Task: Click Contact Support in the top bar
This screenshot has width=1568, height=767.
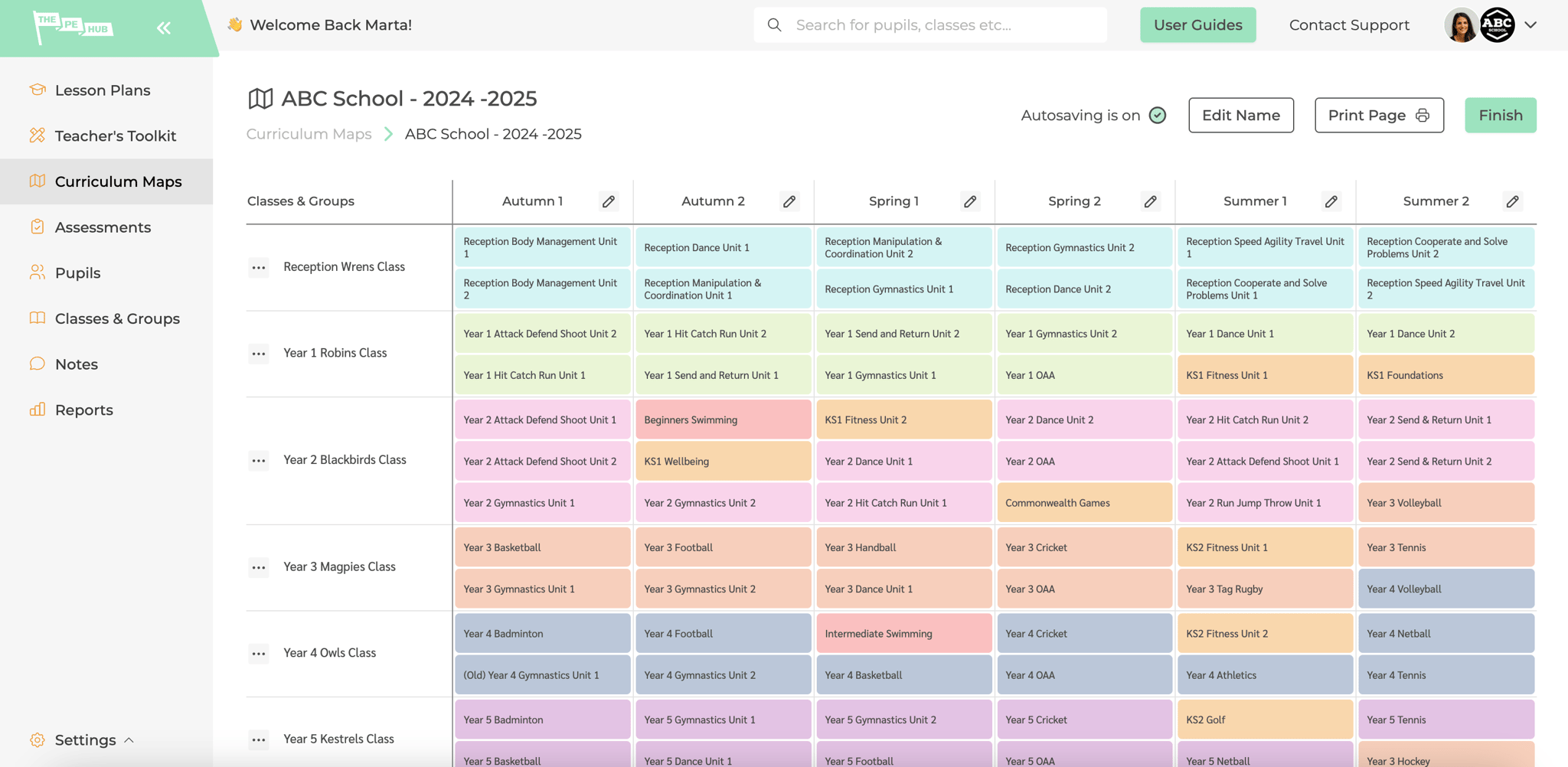Action: pyautogui.click(x=1349, y=24)
